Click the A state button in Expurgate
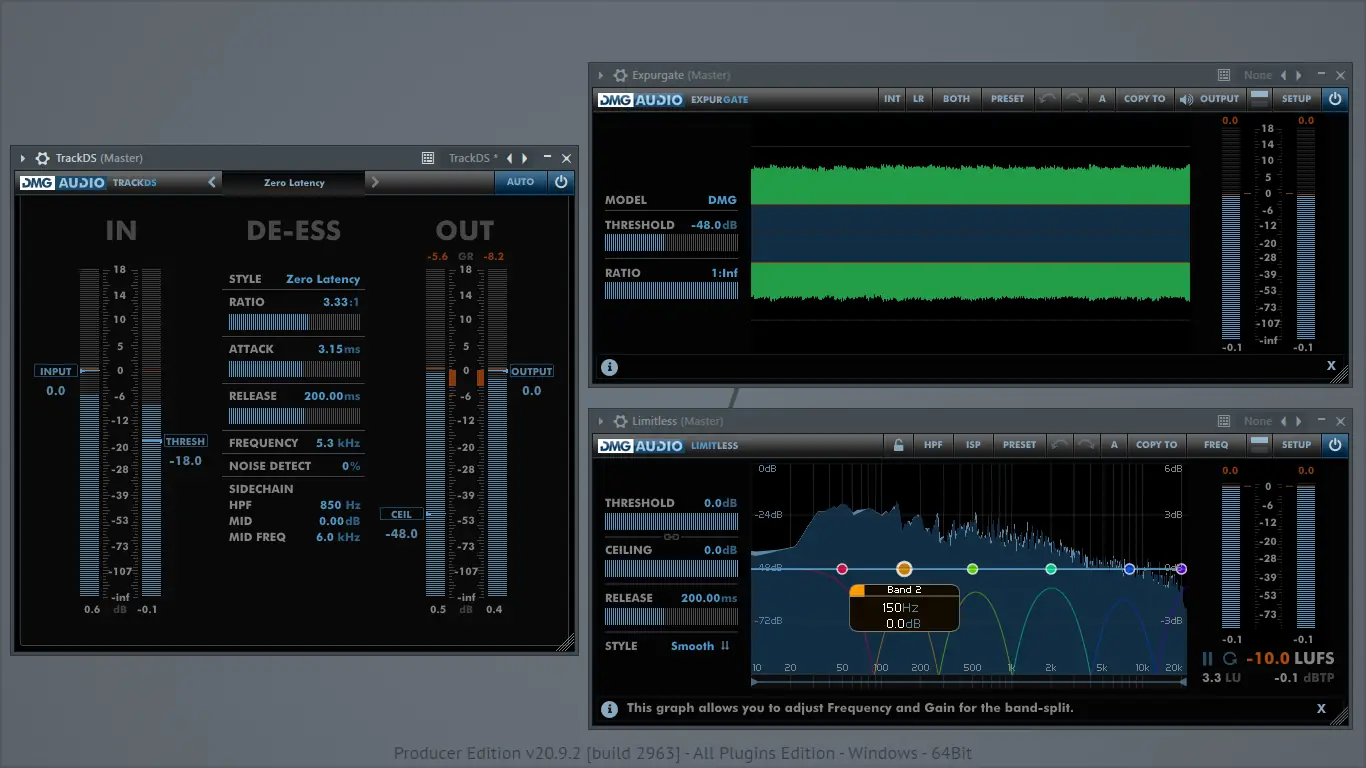This screenshot has width=1366, height=768. click(1102, 99)
